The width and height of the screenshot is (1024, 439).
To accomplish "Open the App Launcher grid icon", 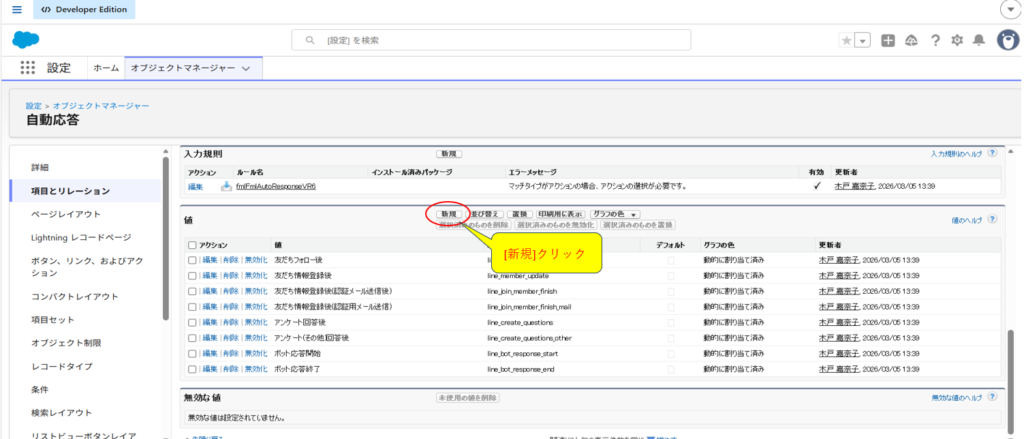I will tap(27, 68).
